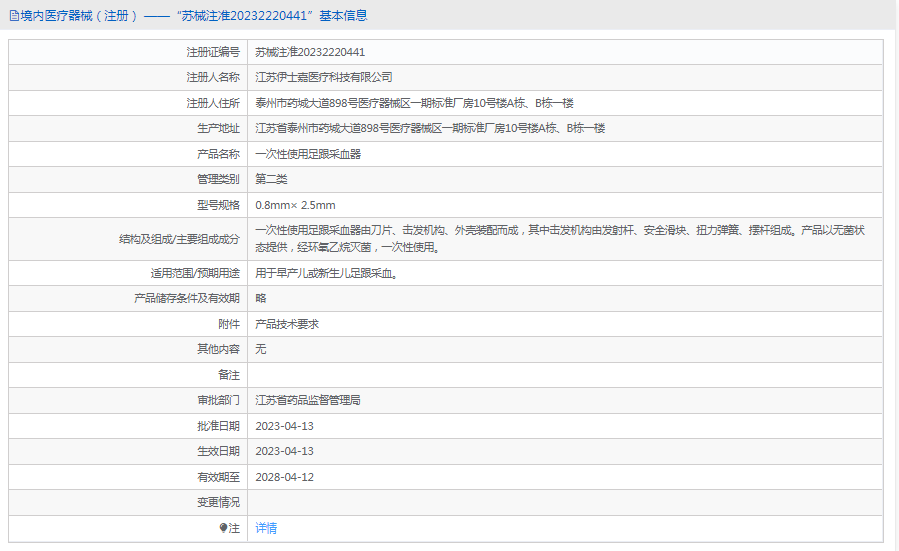Click the 注册证编号 label
This screenshot has height=551, width=899.
(x=213, y=52)
